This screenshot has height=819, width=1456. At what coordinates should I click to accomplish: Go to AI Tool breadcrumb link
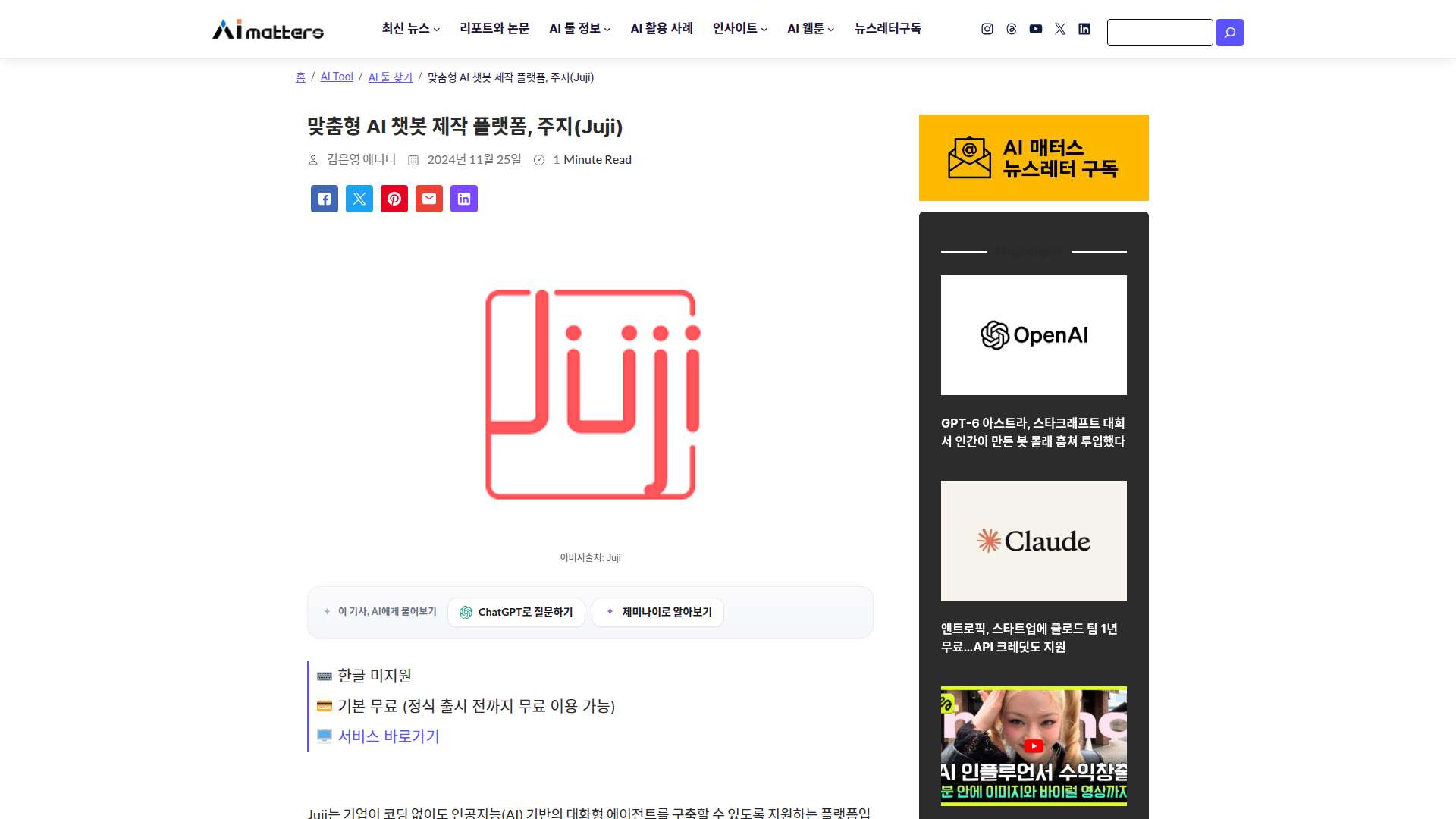point(337,77)
